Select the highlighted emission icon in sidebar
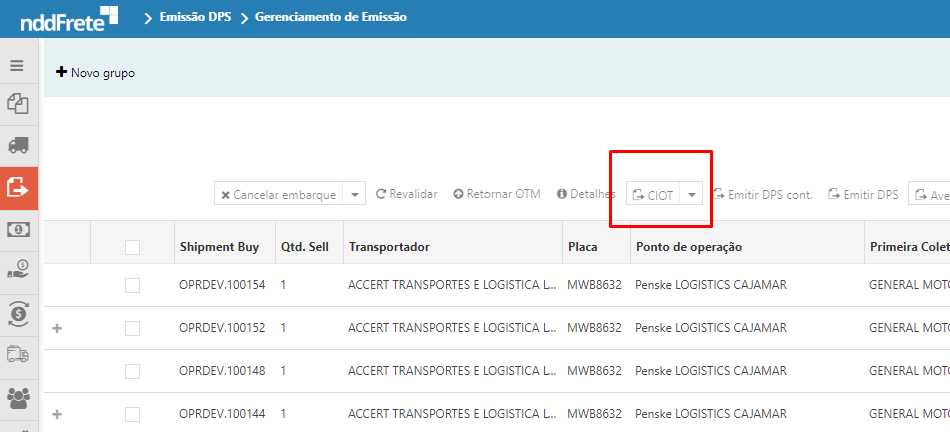The image size is (950, 432). click(18, 188)
